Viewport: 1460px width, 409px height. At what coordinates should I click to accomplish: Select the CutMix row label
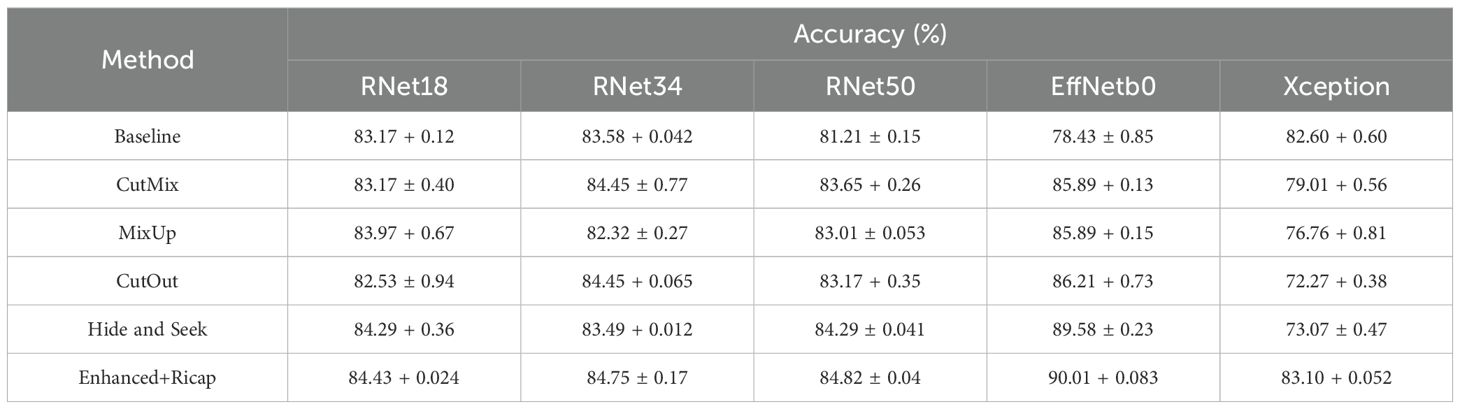coord(148,184)
